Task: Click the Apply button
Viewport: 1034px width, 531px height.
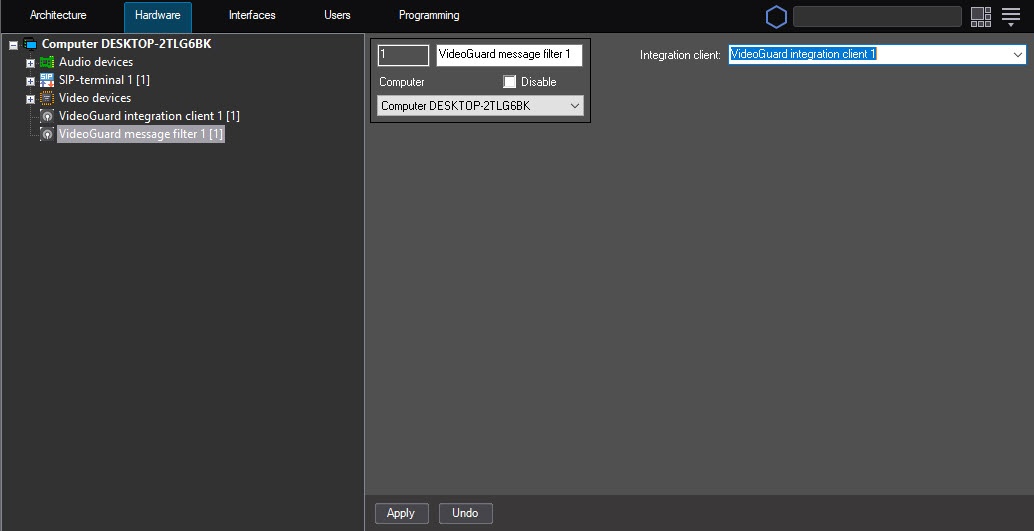Action: tap(401, 513)
